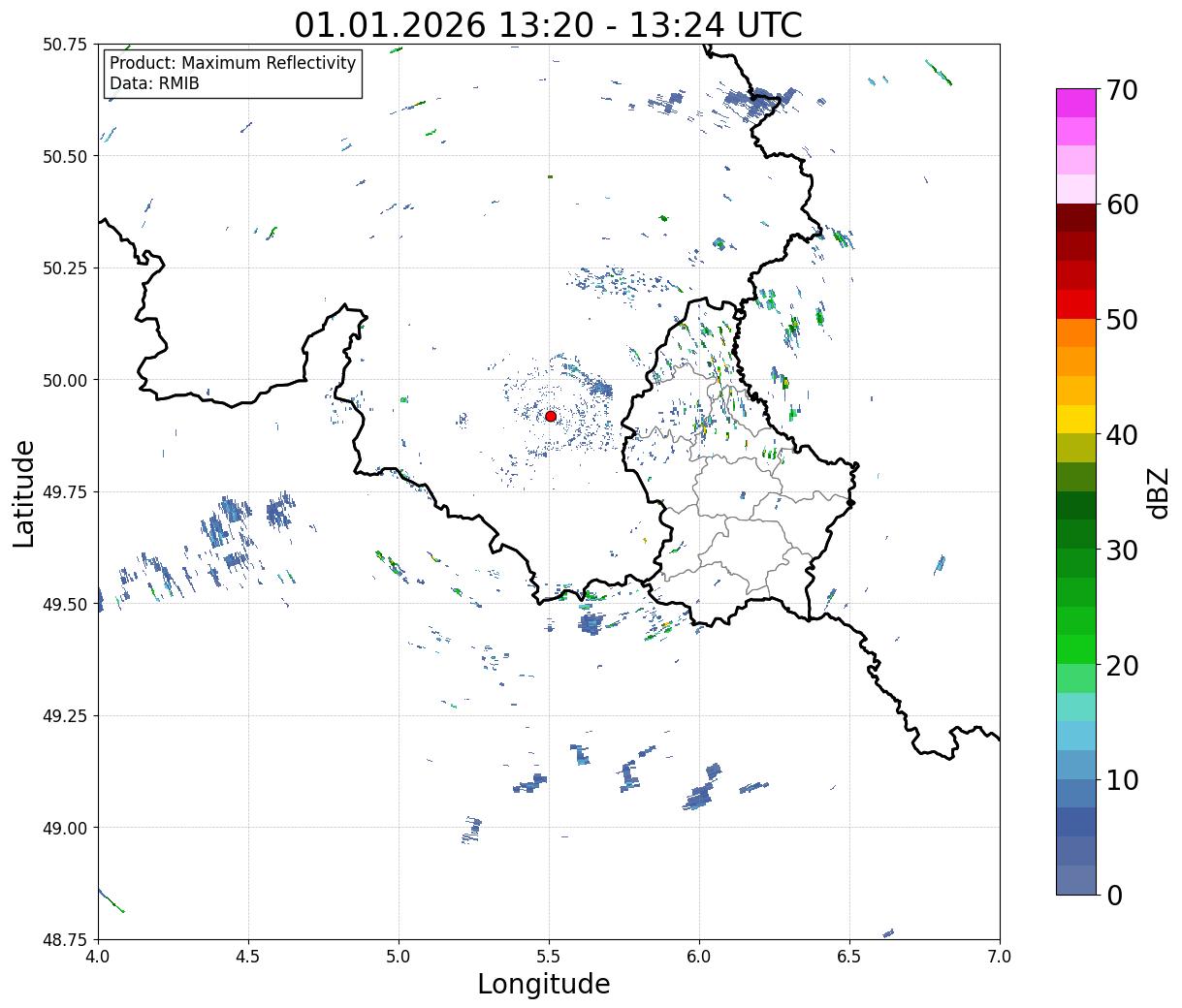Click latitude tick label 49.75
Image resolution: width=1182 pixels, height=1008 pixels.
tap(65, 492)
